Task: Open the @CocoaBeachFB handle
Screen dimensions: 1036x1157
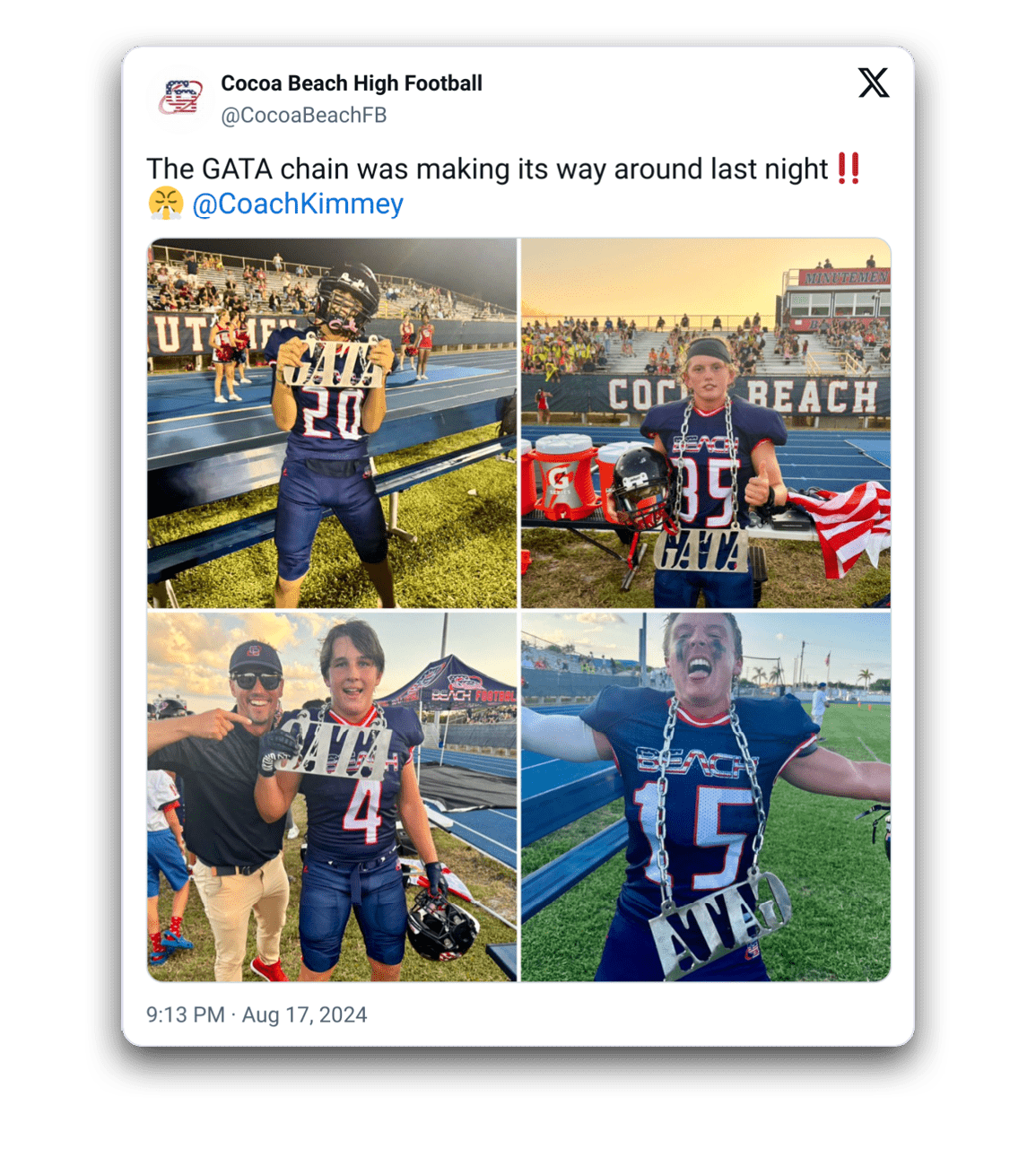Action: [x=304, y=116]
